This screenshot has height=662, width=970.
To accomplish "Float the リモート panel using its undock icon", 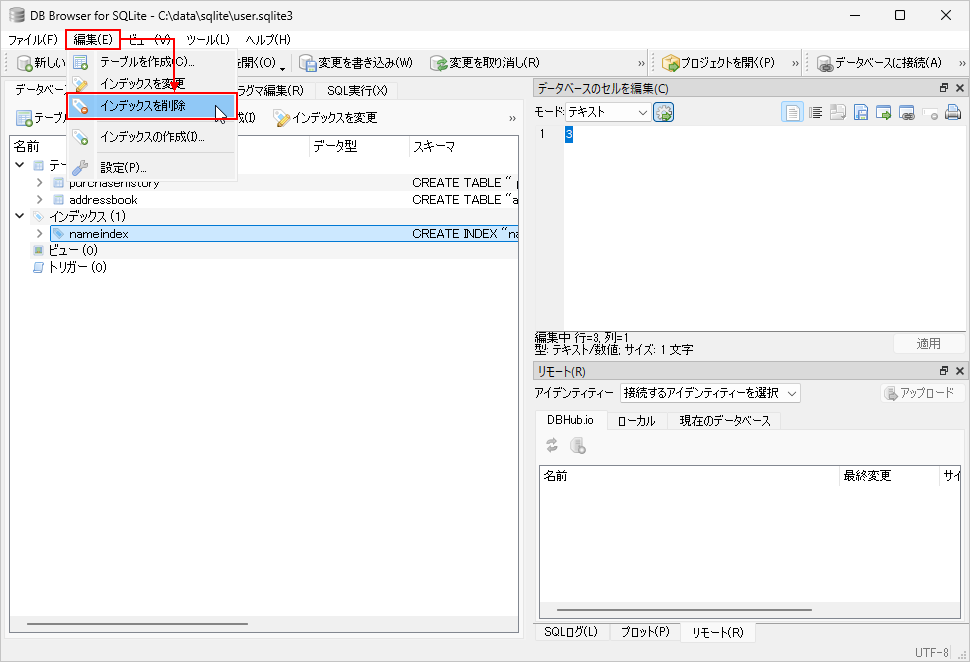I will click(943, 372).
